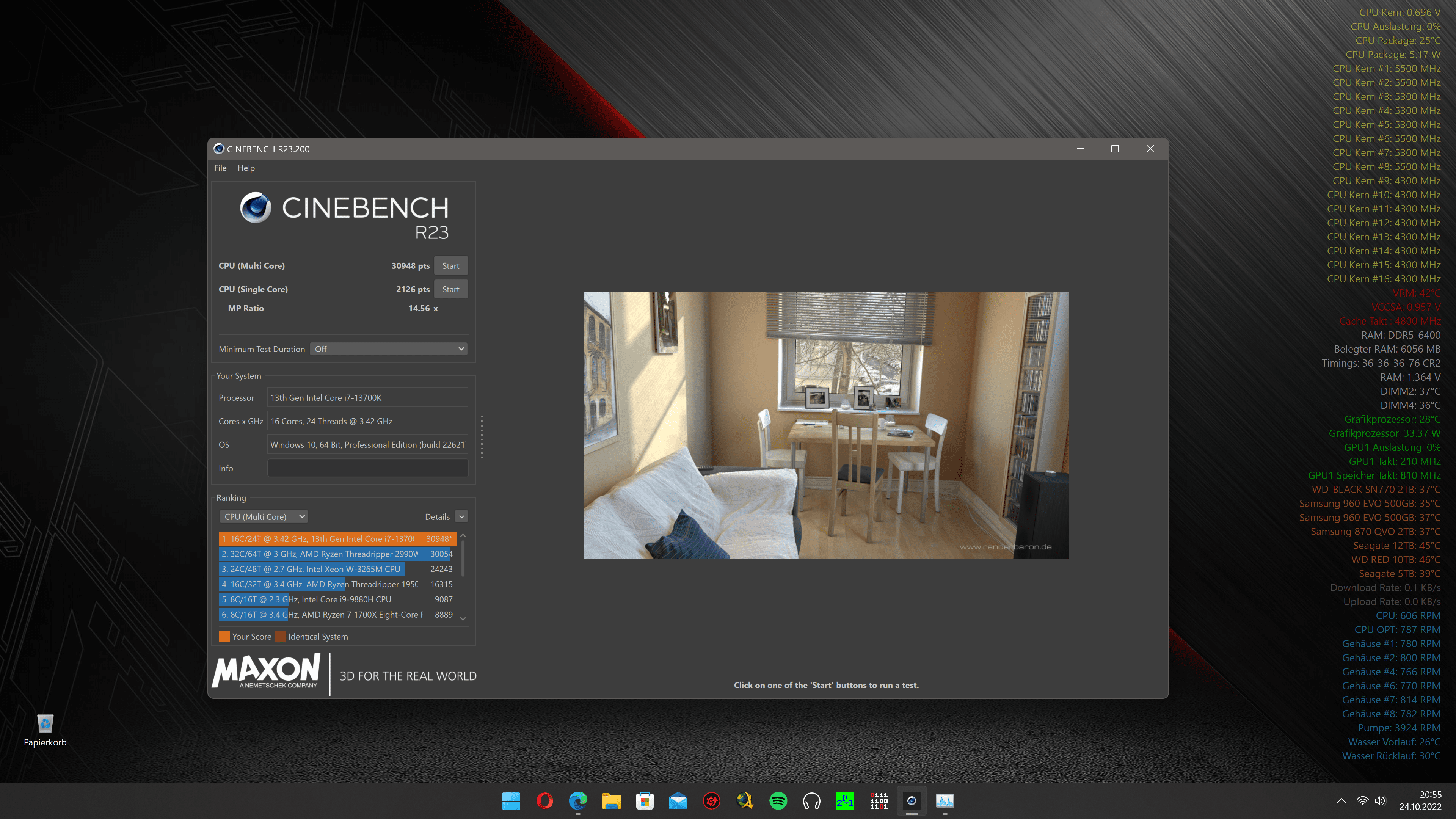This screenshot has height=819, width=1456.
Task: Expand the CPU (Multi Core) ranking dropdown
Action: [264, 516]
